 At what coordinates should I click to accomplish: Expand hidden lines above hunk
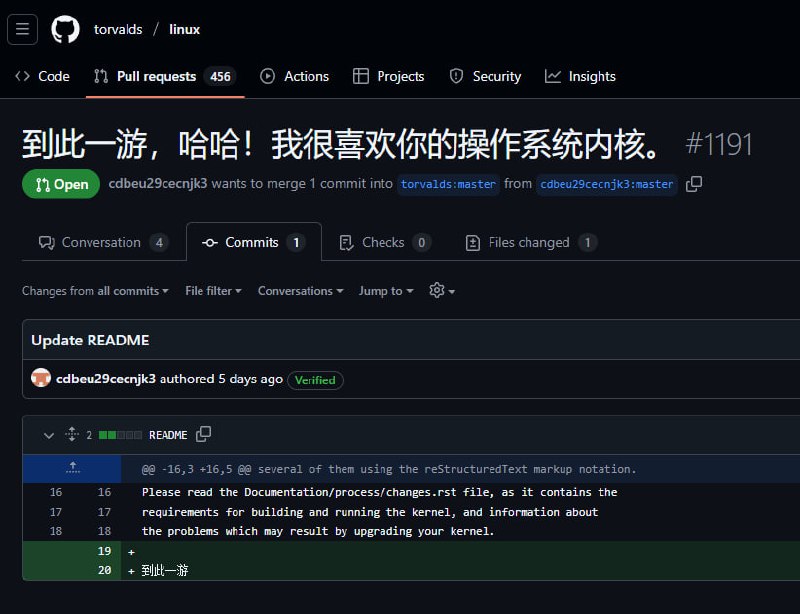(x=72, y=469)
